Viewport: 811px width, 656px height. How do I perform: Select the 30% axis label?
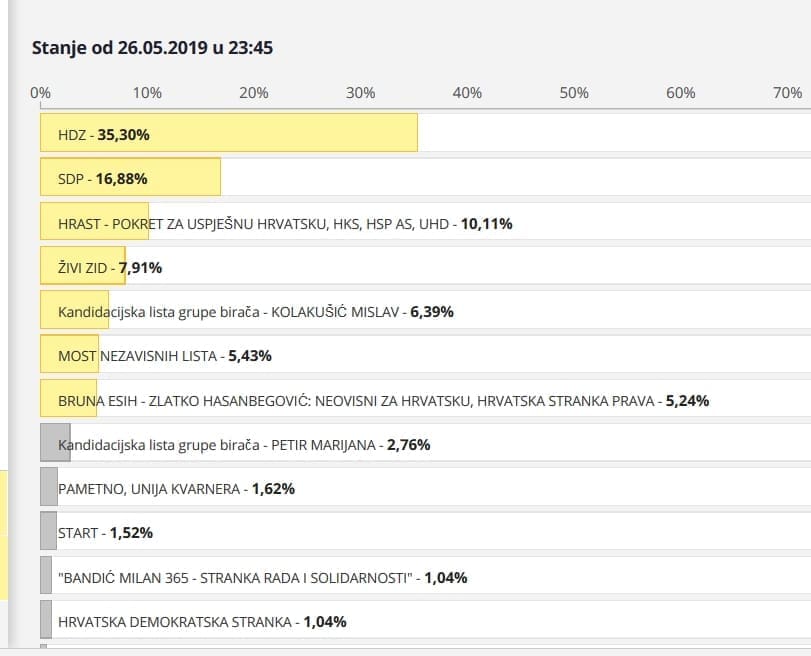click(360, 93)
